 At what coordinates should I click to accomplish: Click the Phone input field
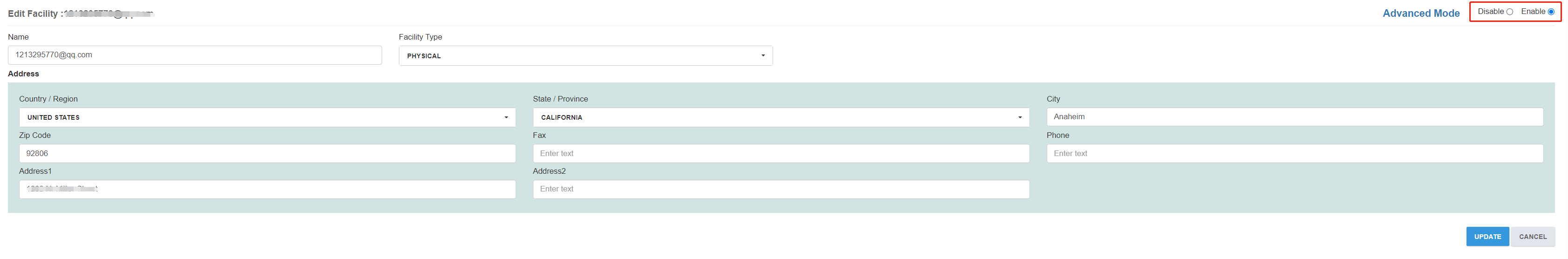1294,153
